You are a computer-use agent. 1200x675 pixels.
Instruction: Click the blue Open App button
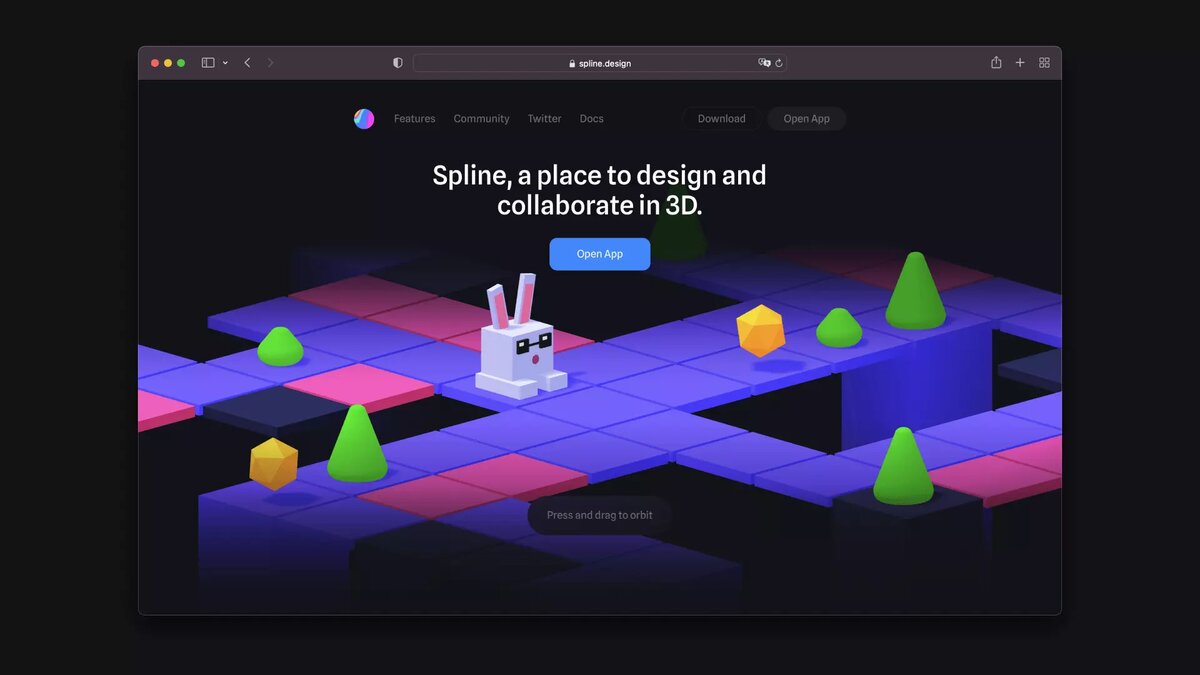(x=600, y=254)
